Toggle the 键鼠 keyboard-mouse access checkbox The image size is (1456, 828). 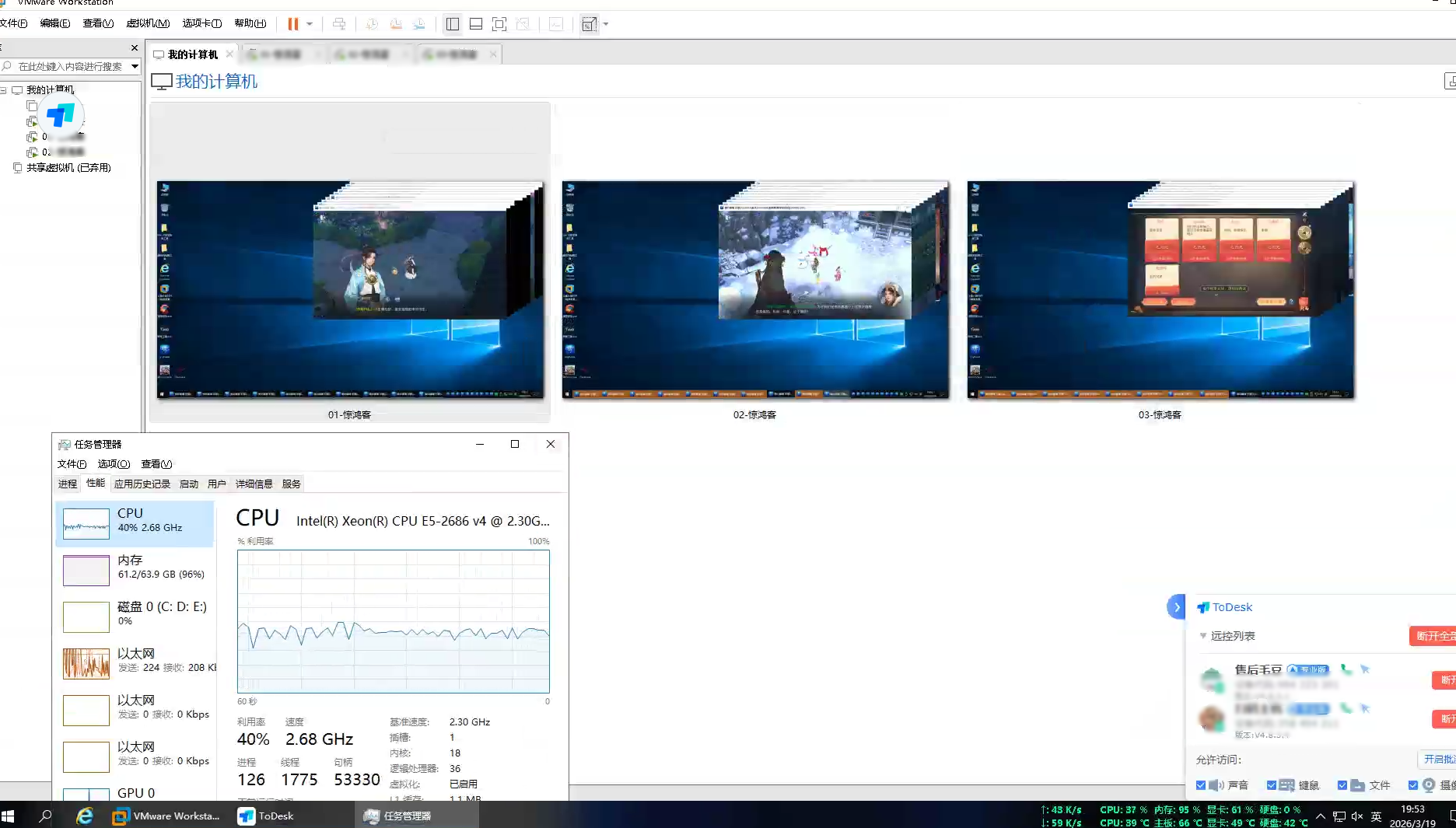click(x=1271, y=785)
